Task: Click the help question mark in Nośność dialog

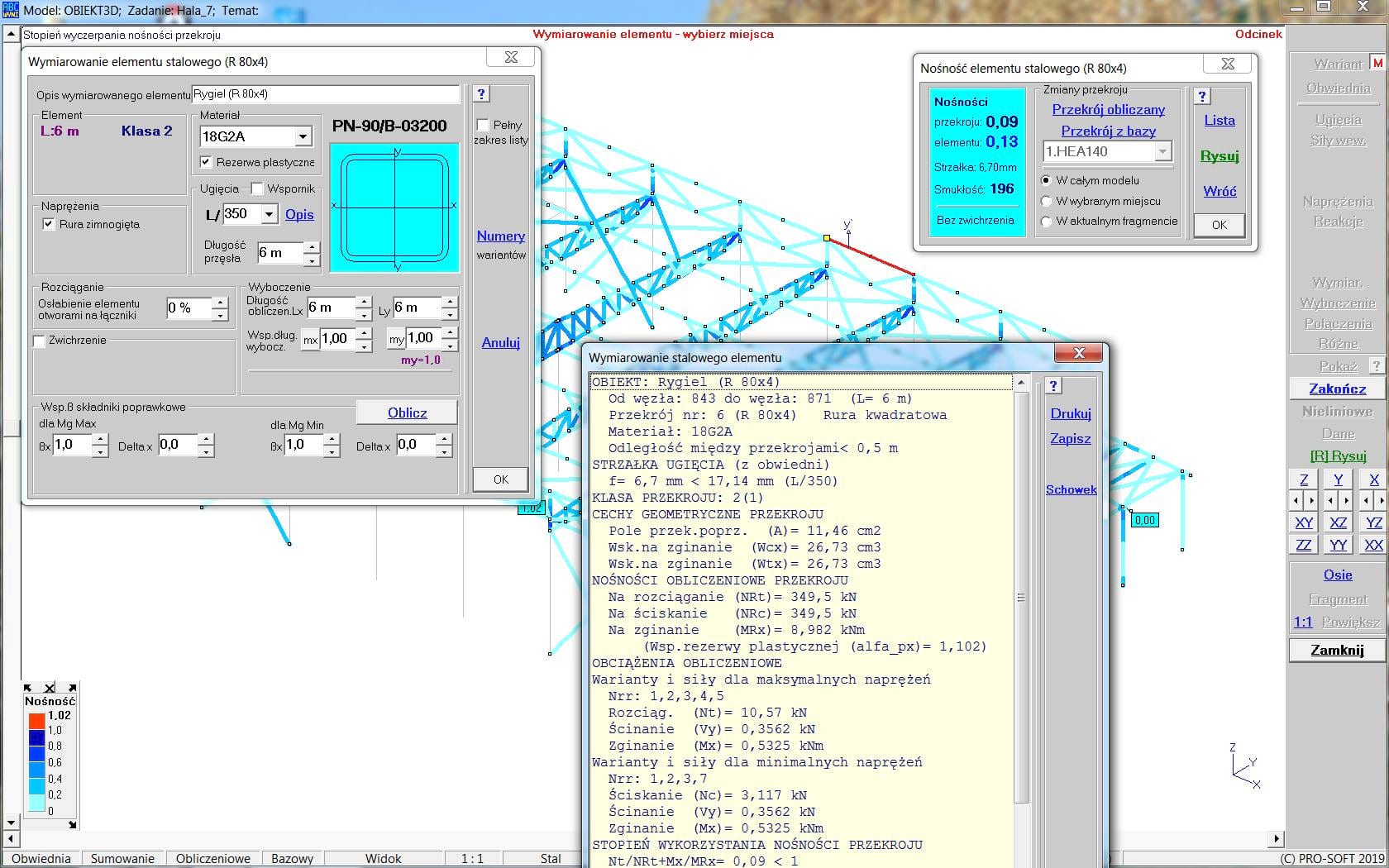Action: click(1202, 97)
